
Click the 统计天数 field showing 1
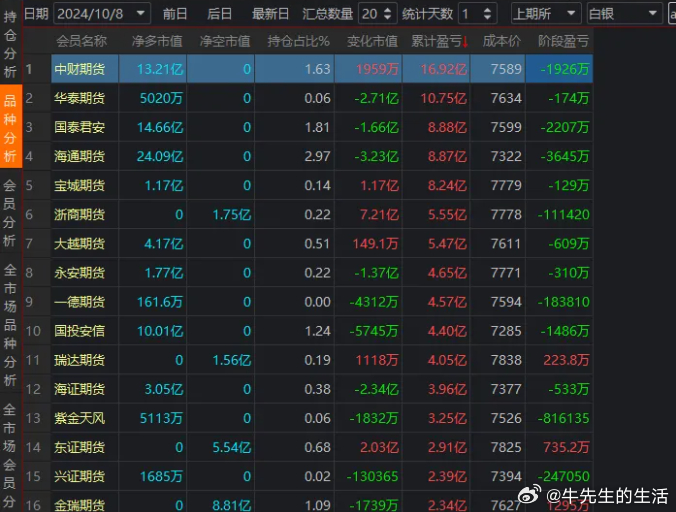point(478,14)
